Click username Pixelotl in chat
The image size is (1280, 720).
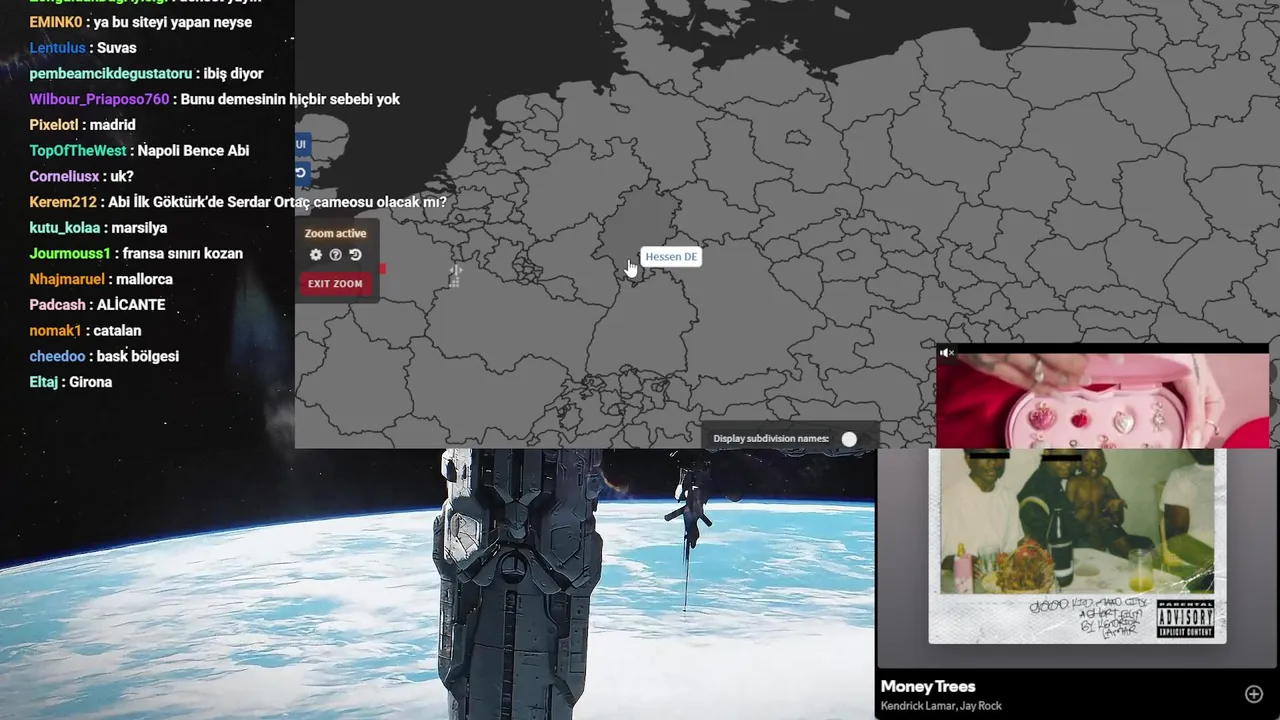tap(54, 125)
